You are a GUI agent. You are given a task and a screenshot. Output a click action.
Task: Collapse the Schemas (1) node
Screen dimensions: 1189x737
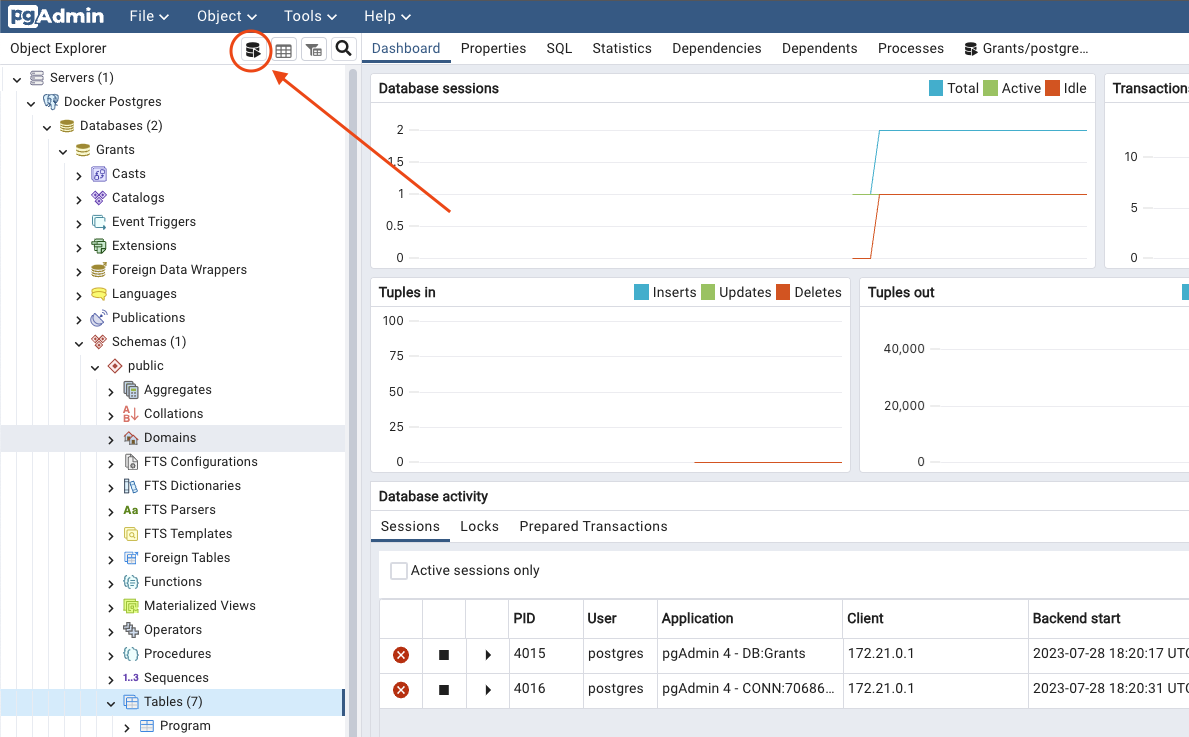(80, 343)
